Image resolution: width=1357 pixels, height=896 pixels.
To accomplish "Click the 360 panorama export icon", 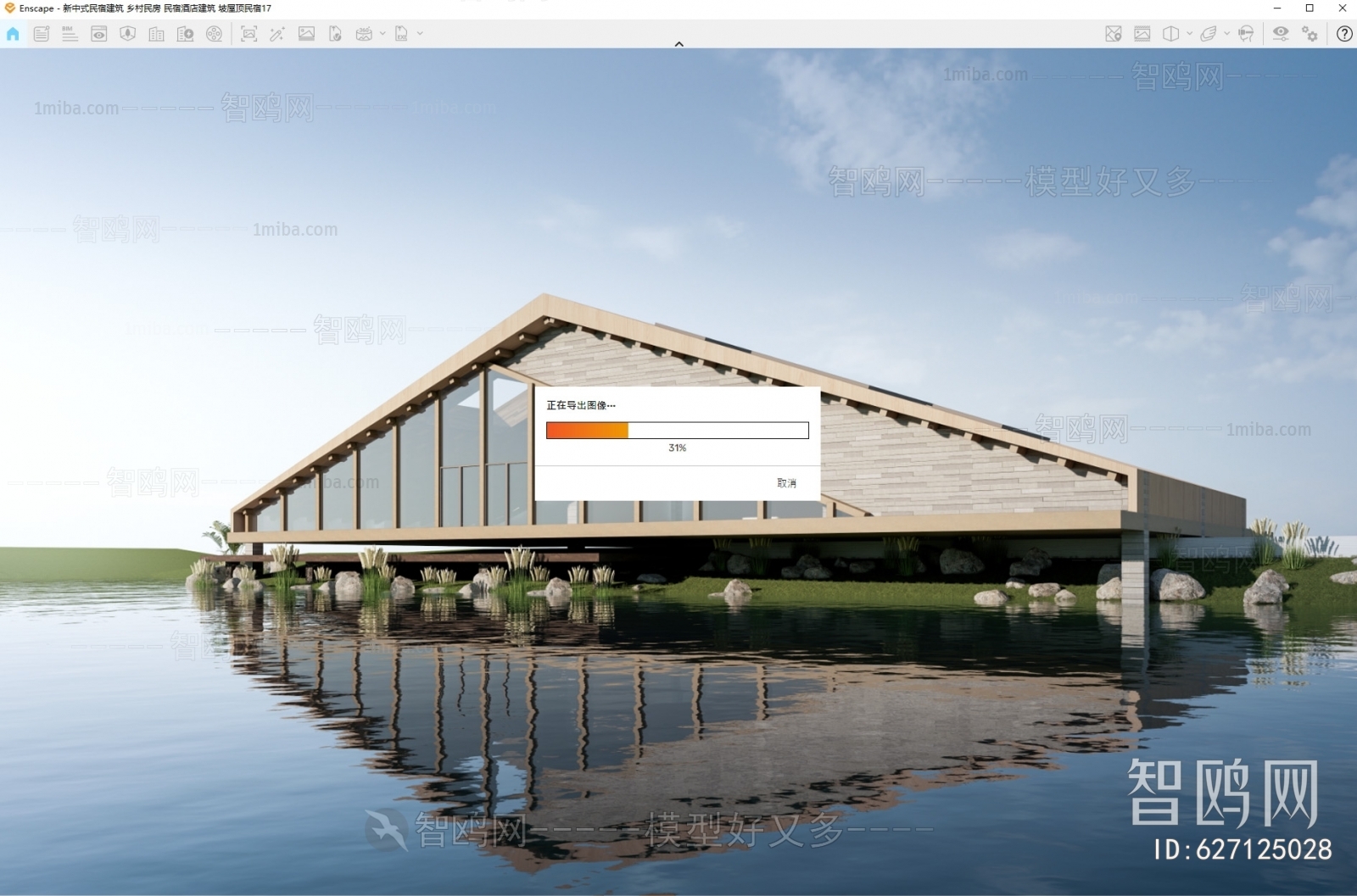I will [364, 34].
